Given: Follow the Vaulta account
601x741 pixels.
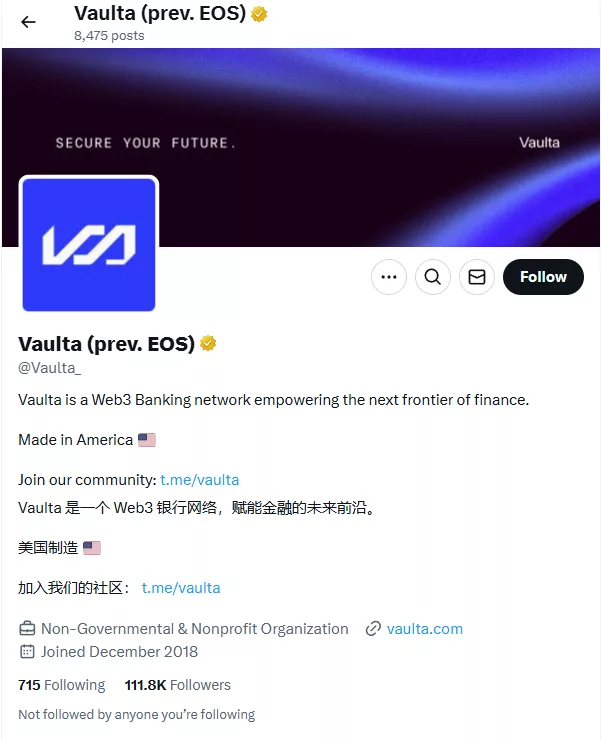Looking at the screenshot, I should [x=543, y=277].
